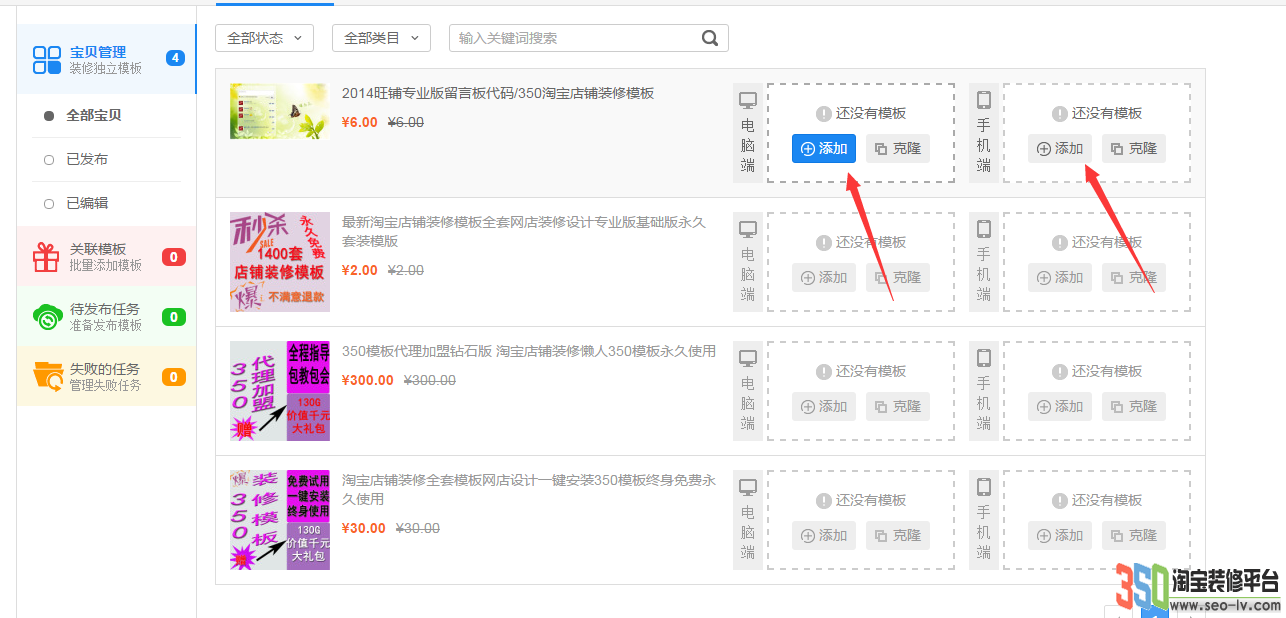Viewport: 1286px width, 618px height.
Task: Open 代理加盟 thumbnail of ¥300.00 item
Action: [x=280, y=391]
